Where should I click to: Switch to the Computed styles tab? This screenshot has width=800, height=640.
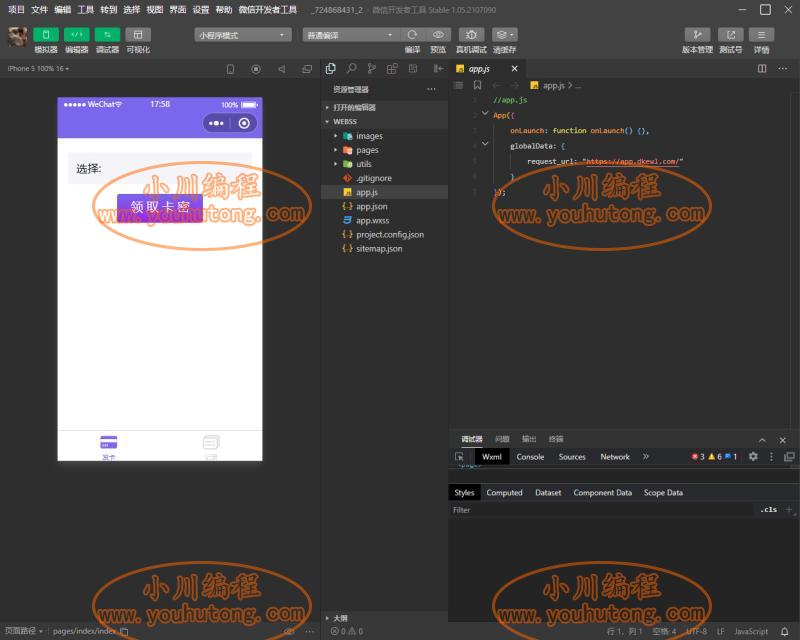click(x=504, y=493)
